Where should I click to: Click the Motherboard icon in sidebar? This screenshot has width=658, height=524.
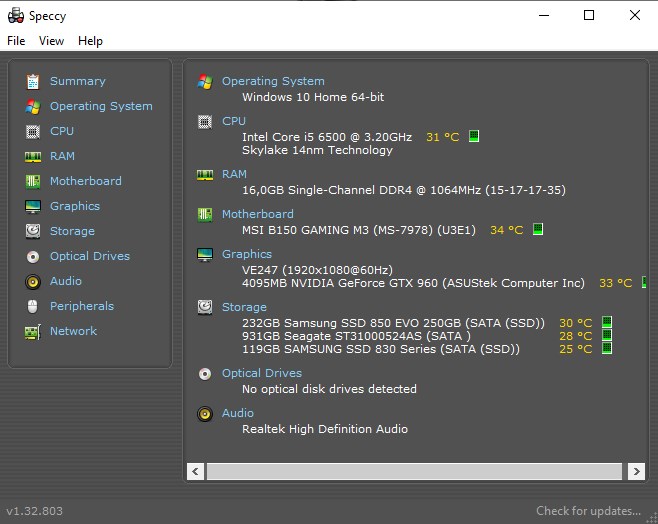[x=33, y=182]
